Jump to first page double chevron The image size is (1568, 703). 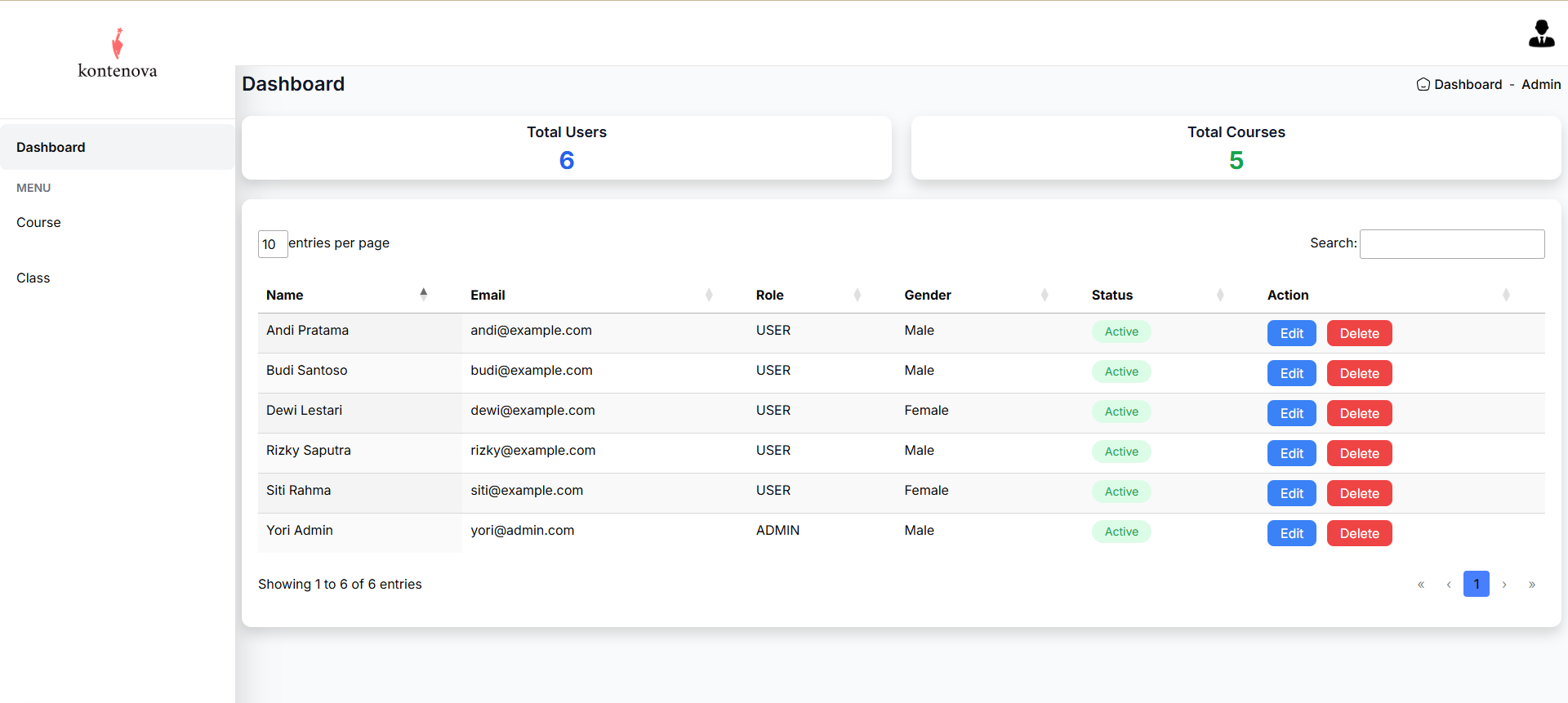click(x=1421, y=585)
